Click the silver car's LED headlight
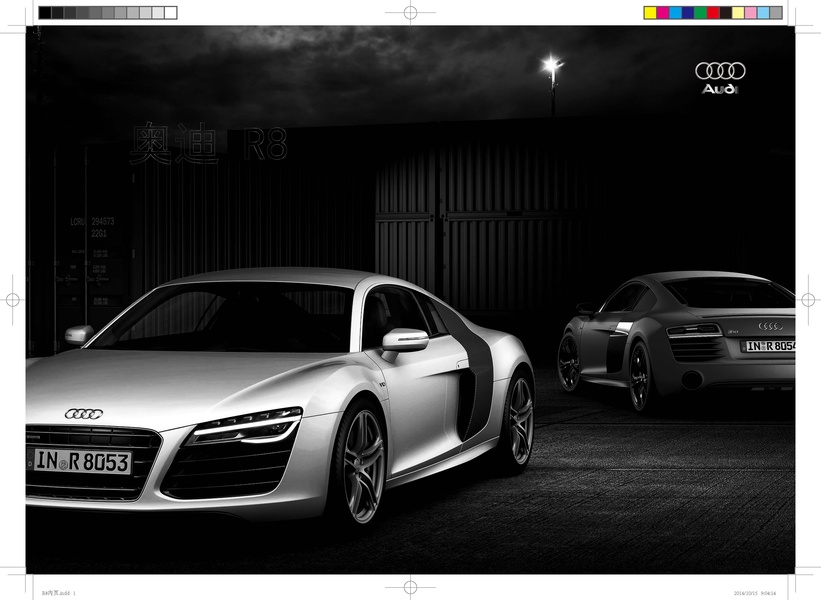This screenshot has height=600, width=821. 246,425
